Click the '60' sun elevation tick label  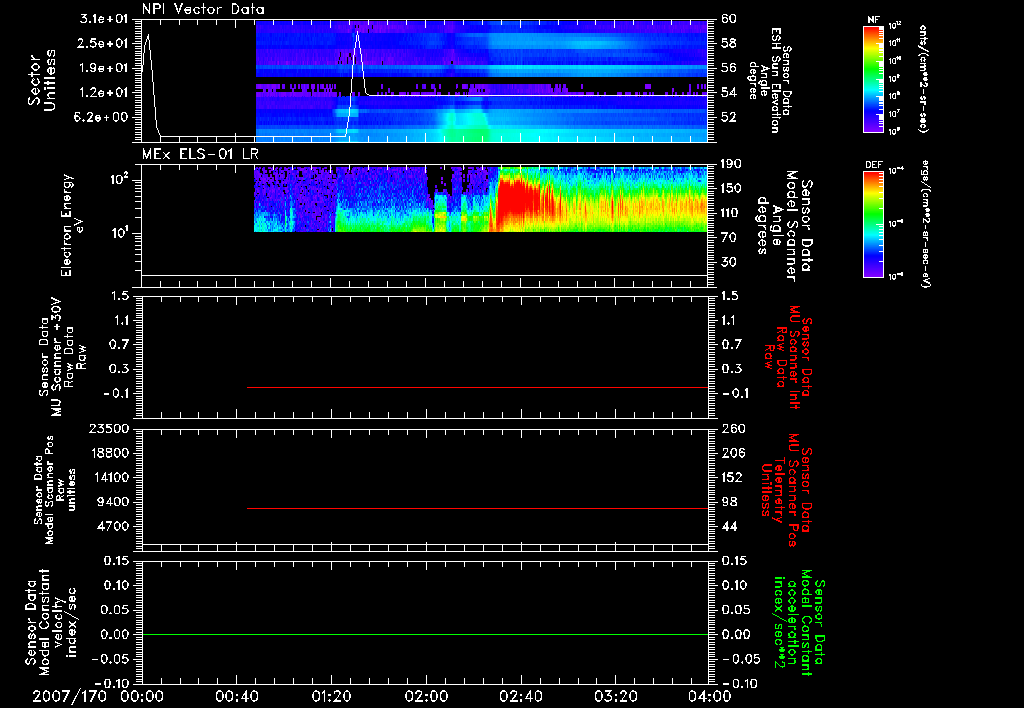[729, 18]
